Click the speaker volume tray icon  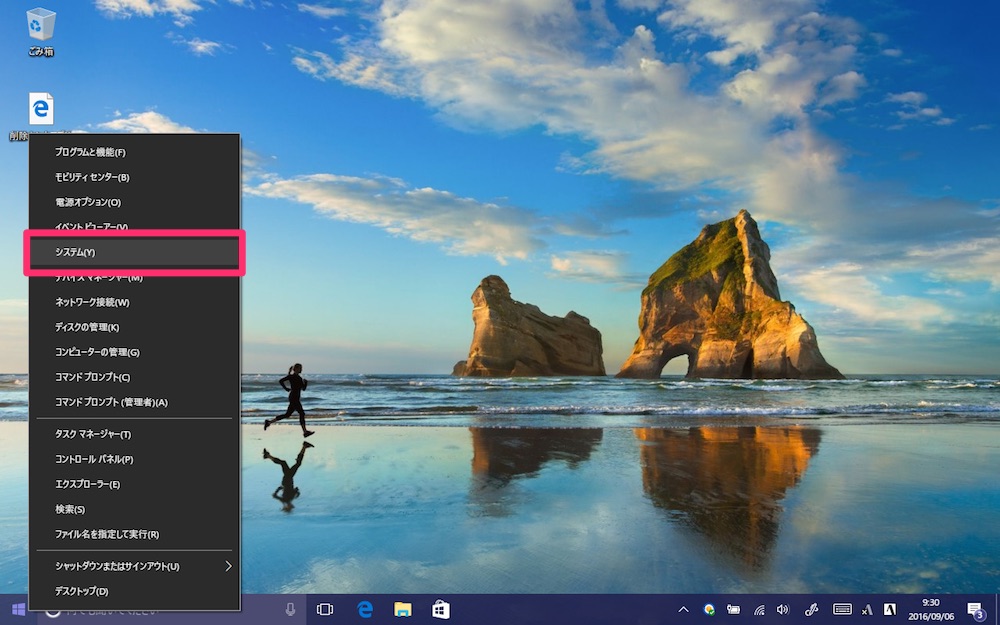(x=783, y=610)
